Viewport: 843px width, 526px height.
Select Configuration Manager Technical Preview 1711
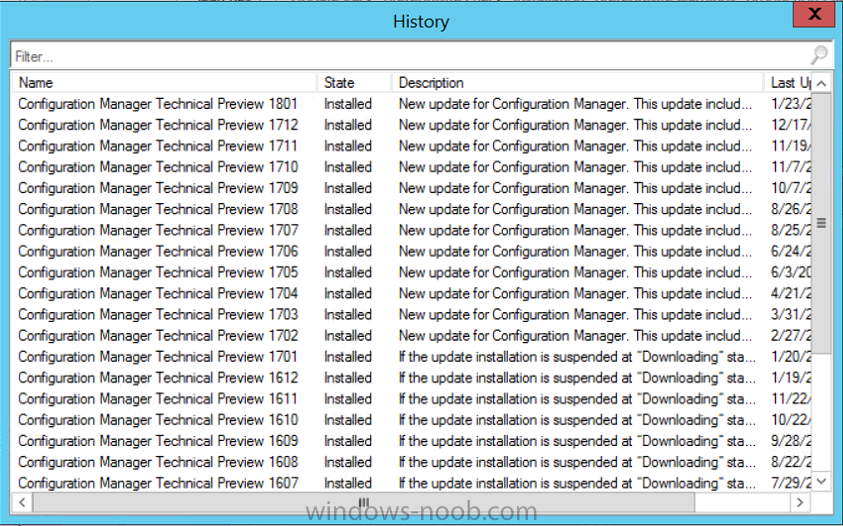click(x=158, y=146)
